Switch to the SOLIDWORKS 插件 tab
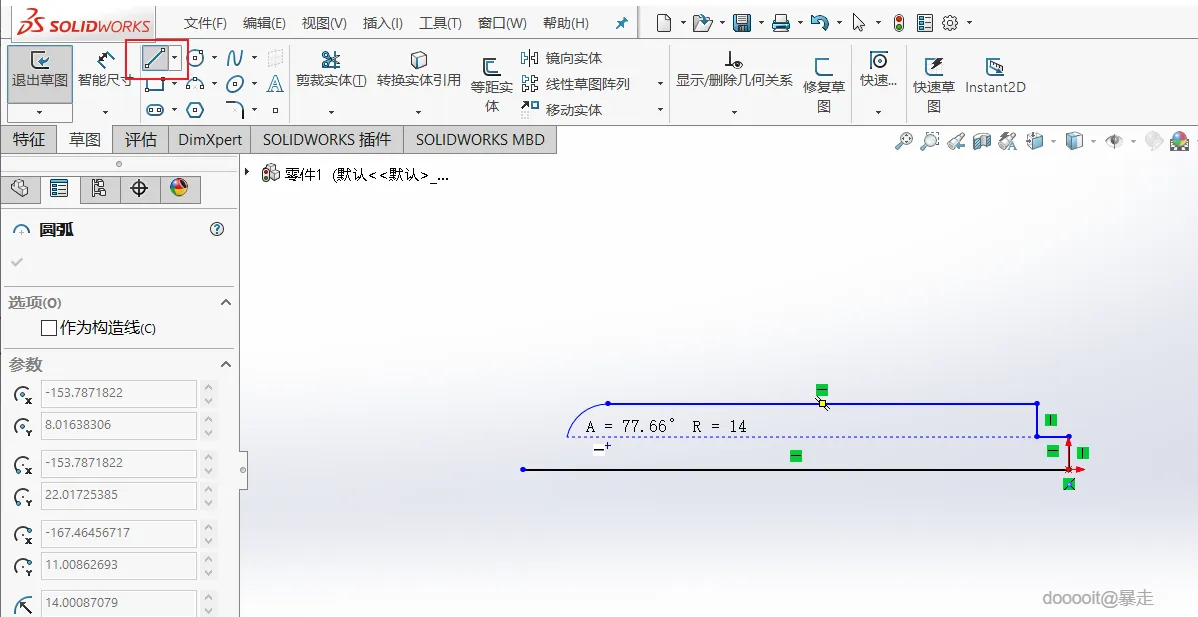 [327, 140]
